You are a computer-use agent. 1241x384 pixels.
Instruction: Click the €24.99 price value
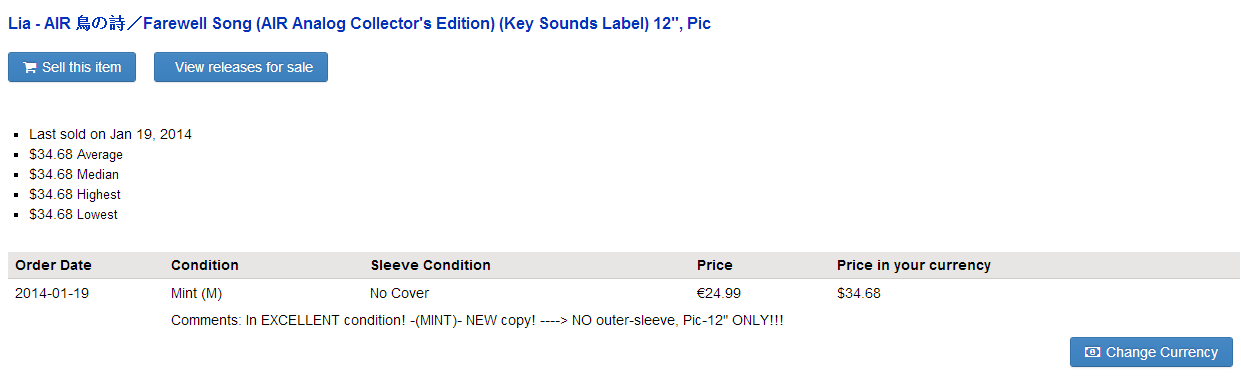(719, 294)
